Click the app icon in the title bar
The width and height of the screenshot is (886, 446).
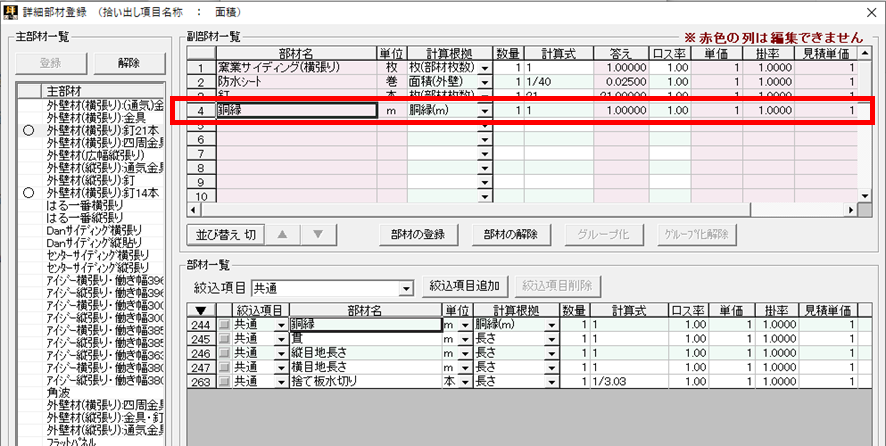(11, 10)
